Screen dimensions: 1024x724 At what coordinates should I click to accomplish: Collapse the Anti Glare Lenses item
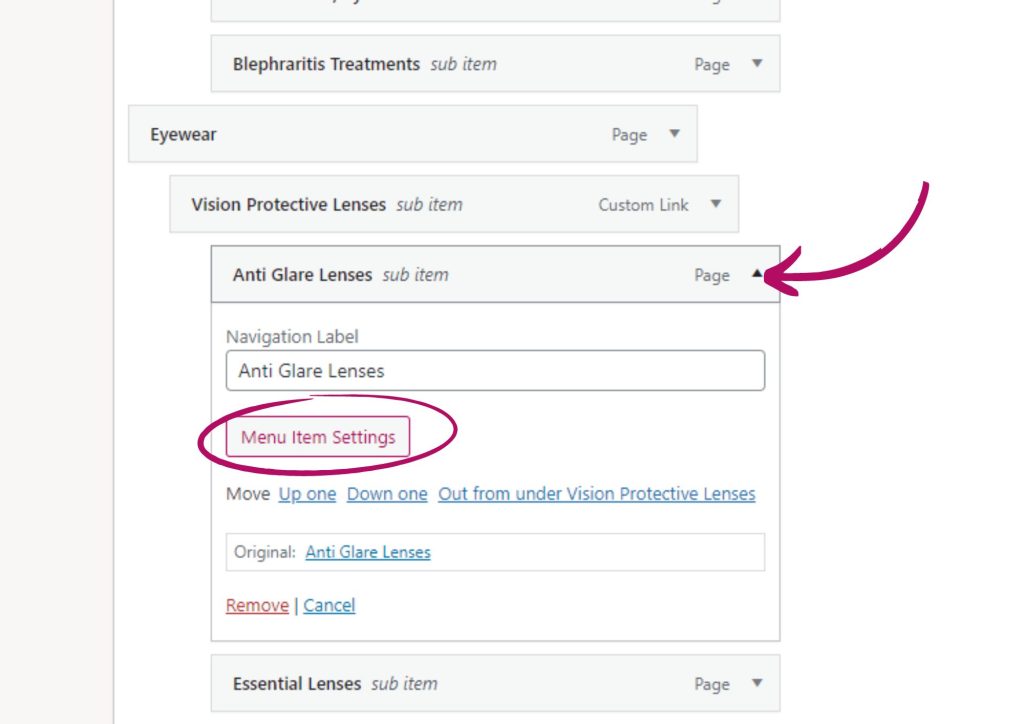click(x=757, y=274)
